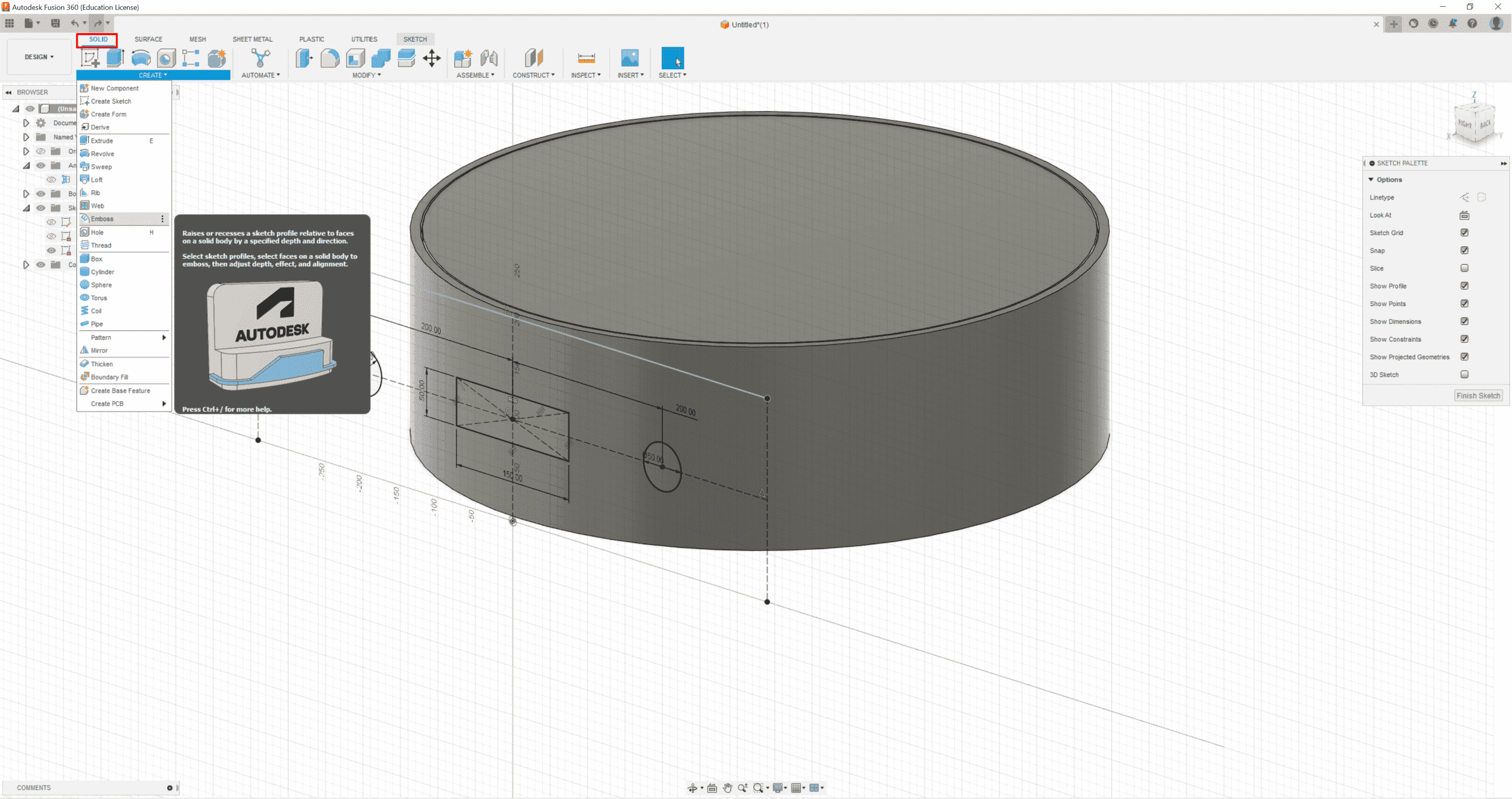The height and width of the screenshot is (799, 1512).
Task: Click the Untitled document tab close X
Action: (1377, 24)
